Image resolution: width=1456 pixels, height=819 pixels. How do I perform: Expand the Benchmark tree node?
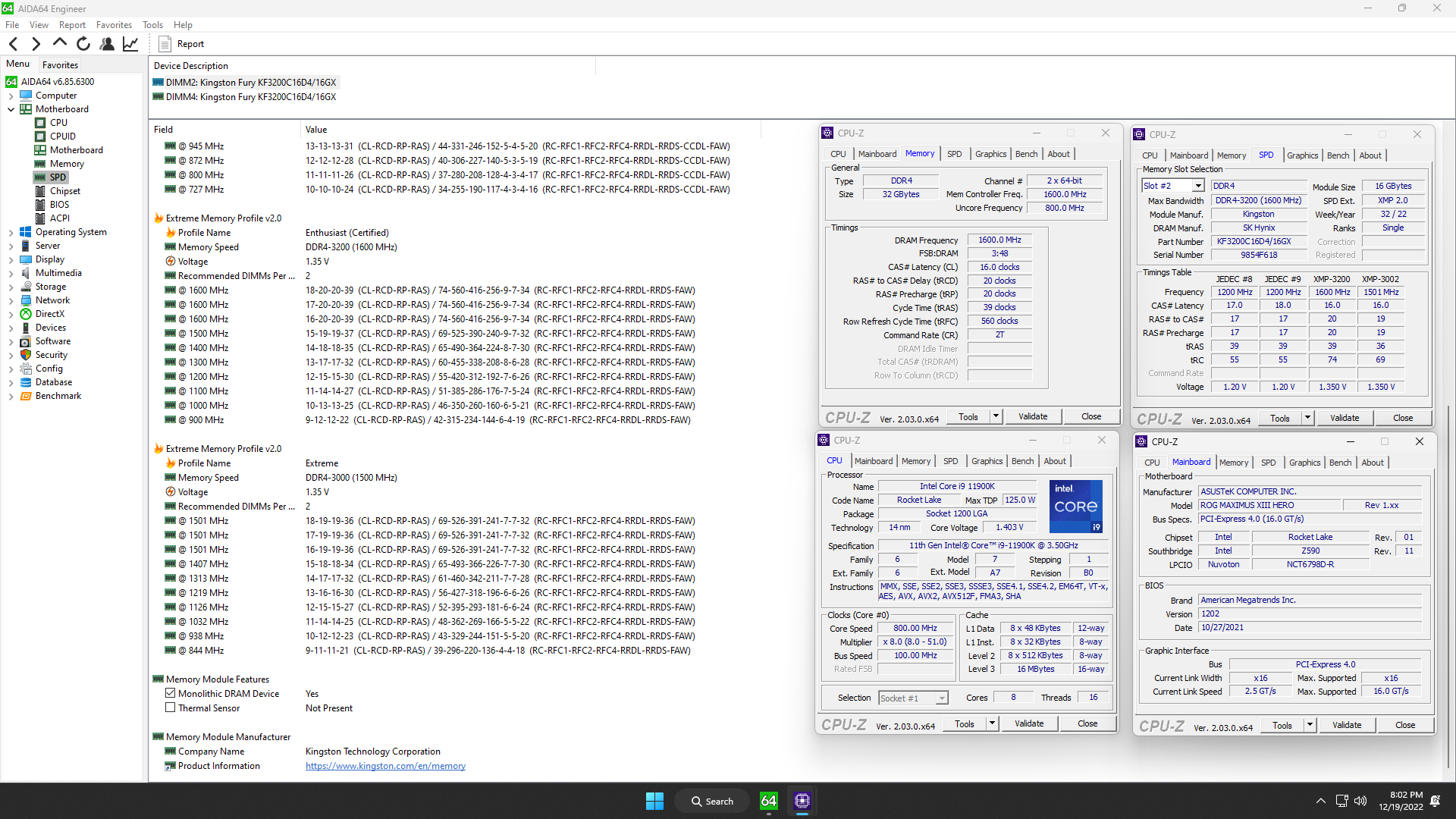(11, 396)
